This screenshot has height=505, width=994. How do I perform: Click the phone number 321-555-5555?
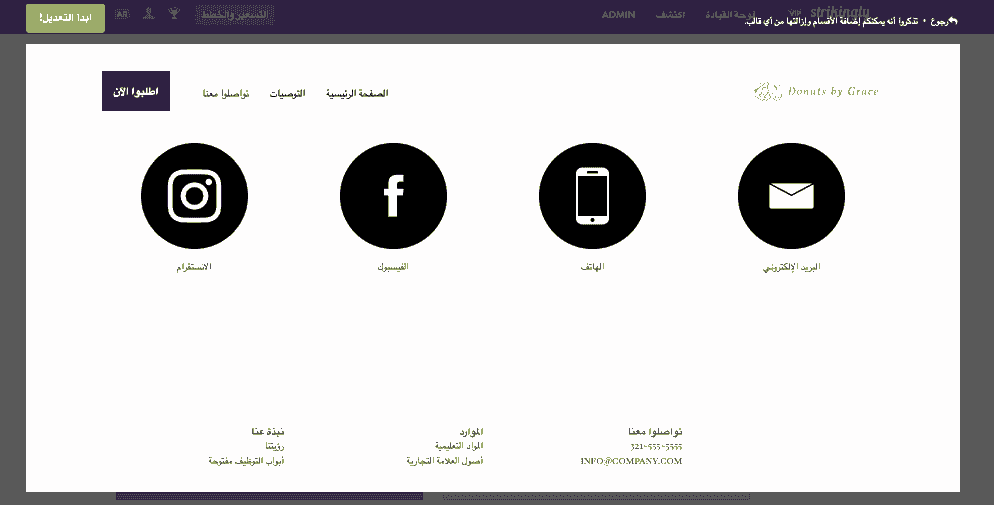(x=657, y=446)
